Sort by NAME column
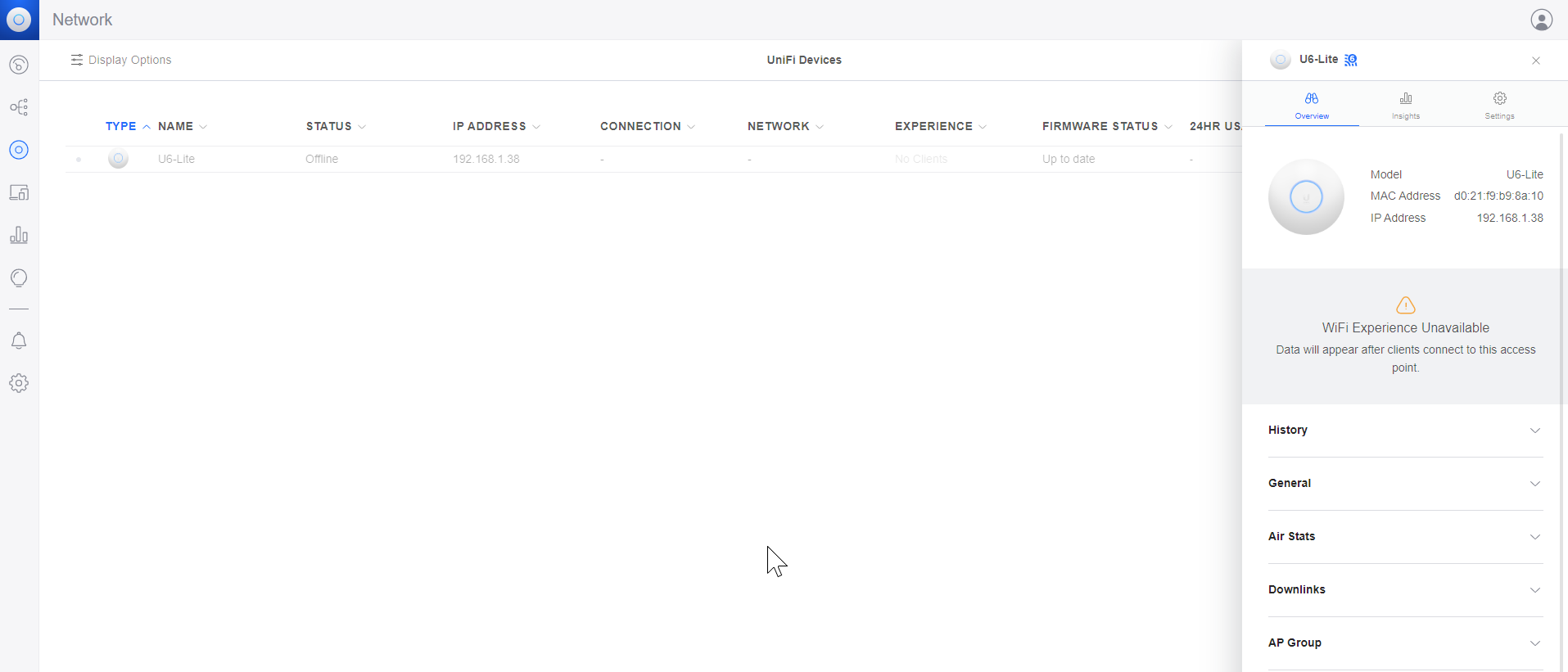The width and height of the screenshot is (1568, 672). [x=183, y=126]
